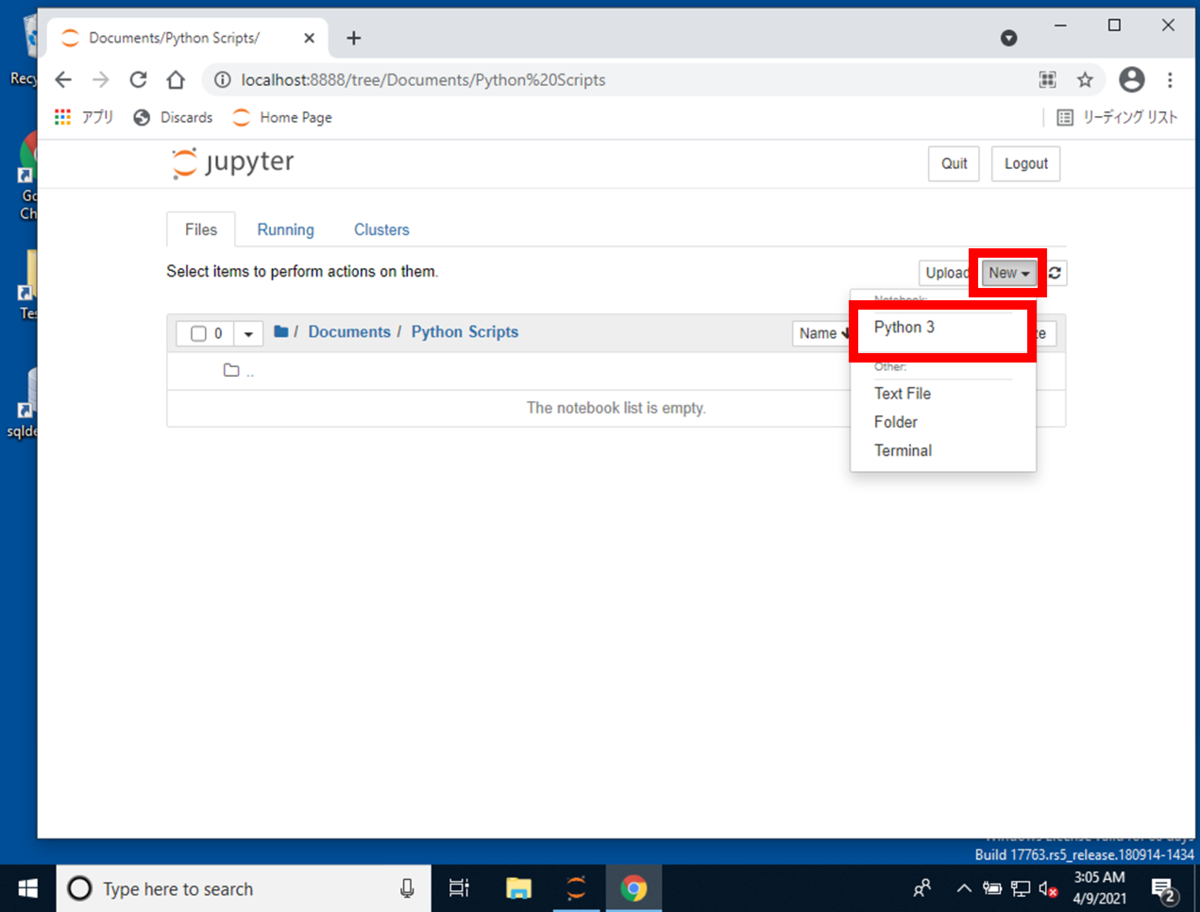Click the Jupyter logo
Screen dimensions: 1200x912
click(233, 163)
